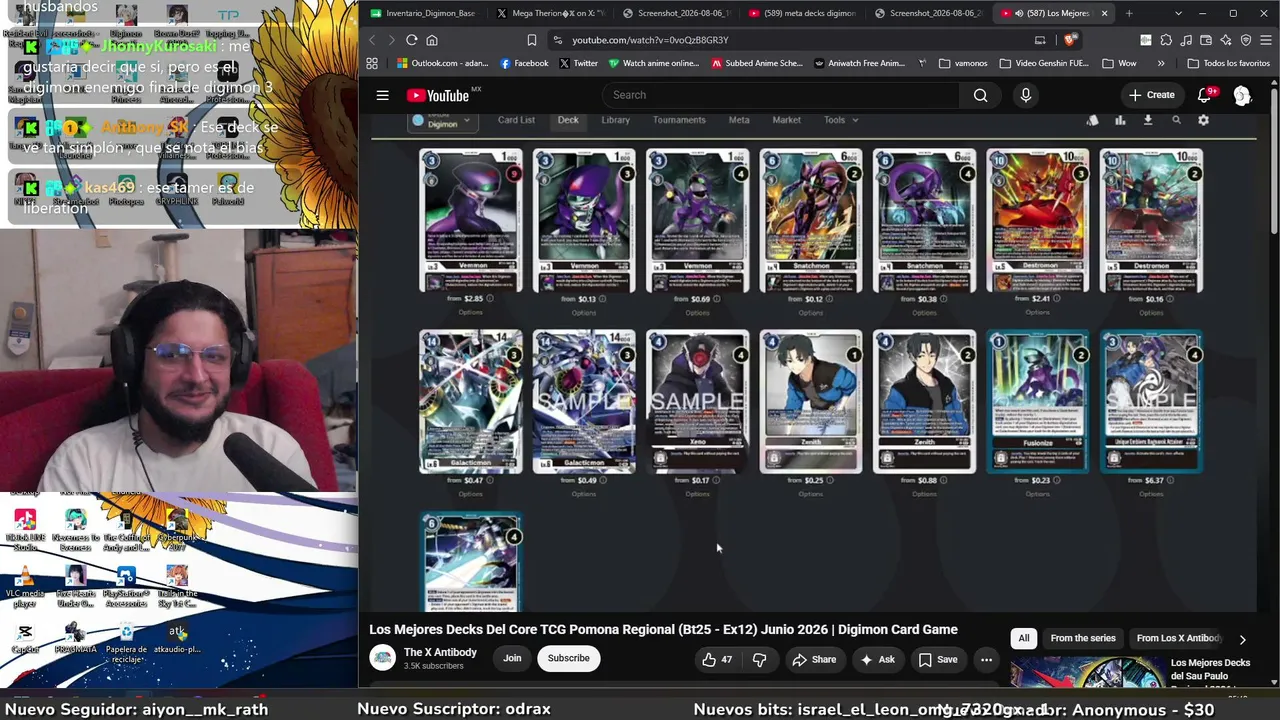
Task: Expand the Tools dropdown menu
Action: coord(841,120)
